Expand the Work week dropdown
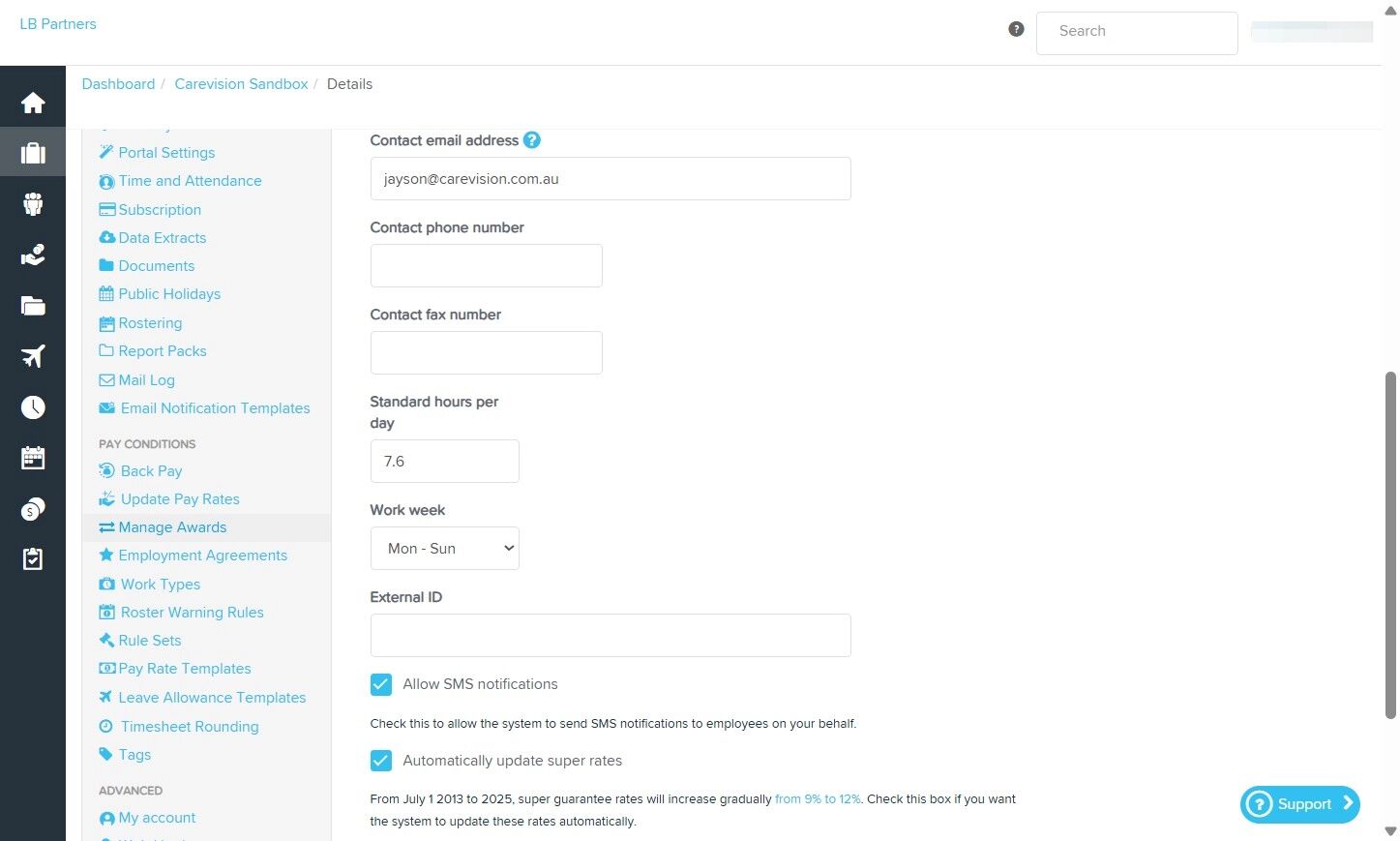This screenshot has height=841, width=1400. click(445, 548)
